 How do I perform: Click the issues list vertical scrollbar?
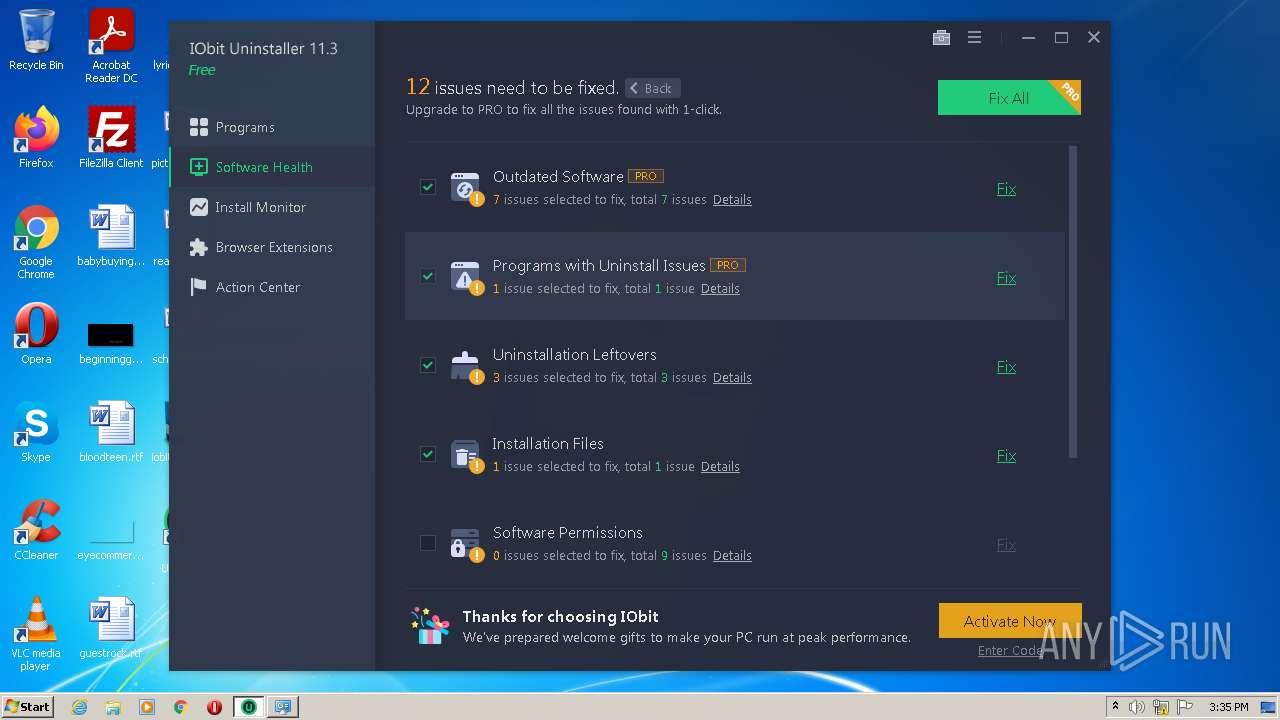pyautogui.click(x=1073, y=302)
